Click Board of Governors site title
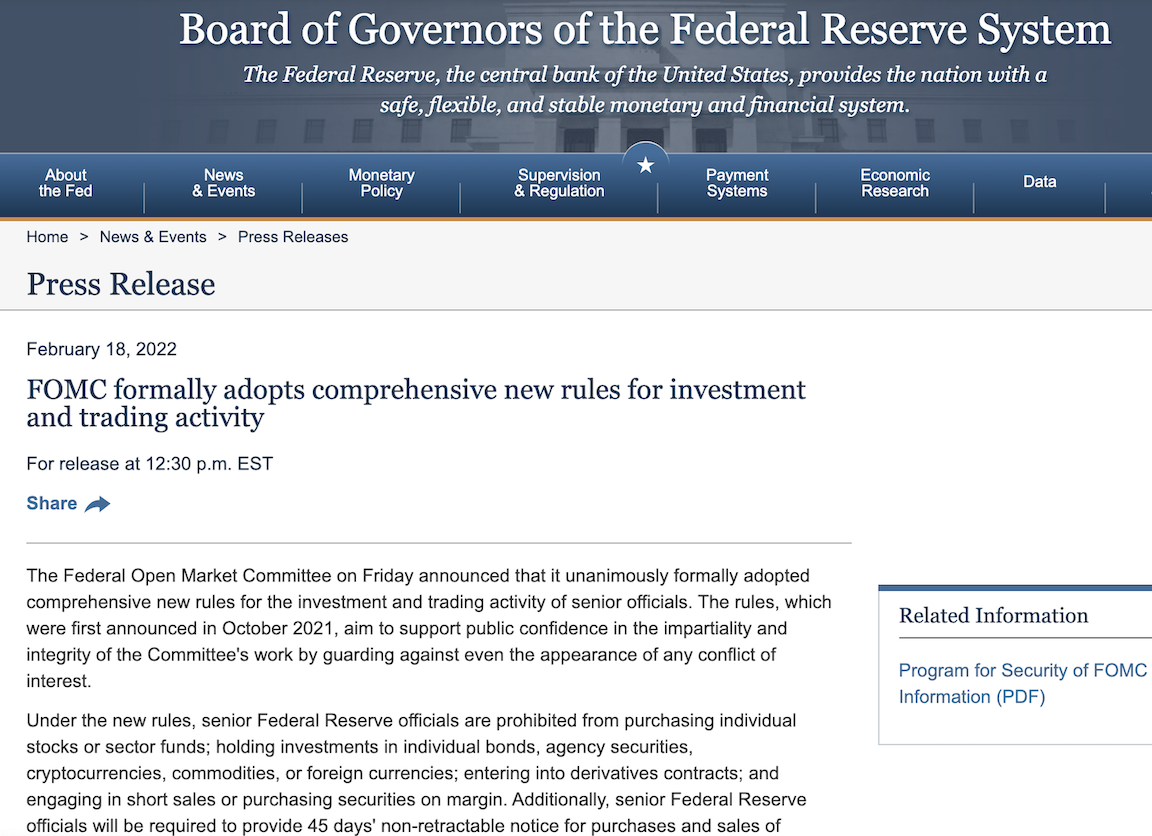This screenshot has width=1152, height=836. (x=645, y=29)
